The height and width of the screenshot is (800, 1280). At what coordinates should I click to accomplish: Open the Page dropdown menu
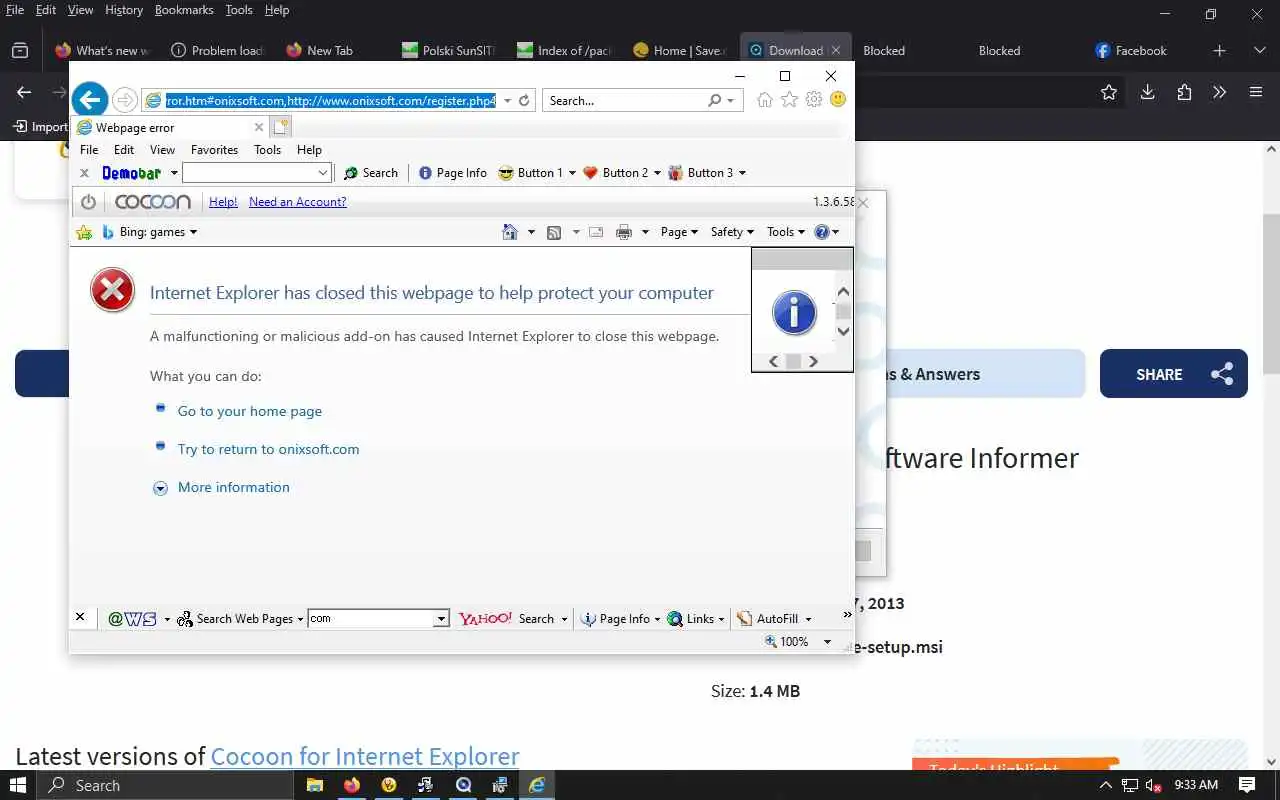(x=679, y=232)
